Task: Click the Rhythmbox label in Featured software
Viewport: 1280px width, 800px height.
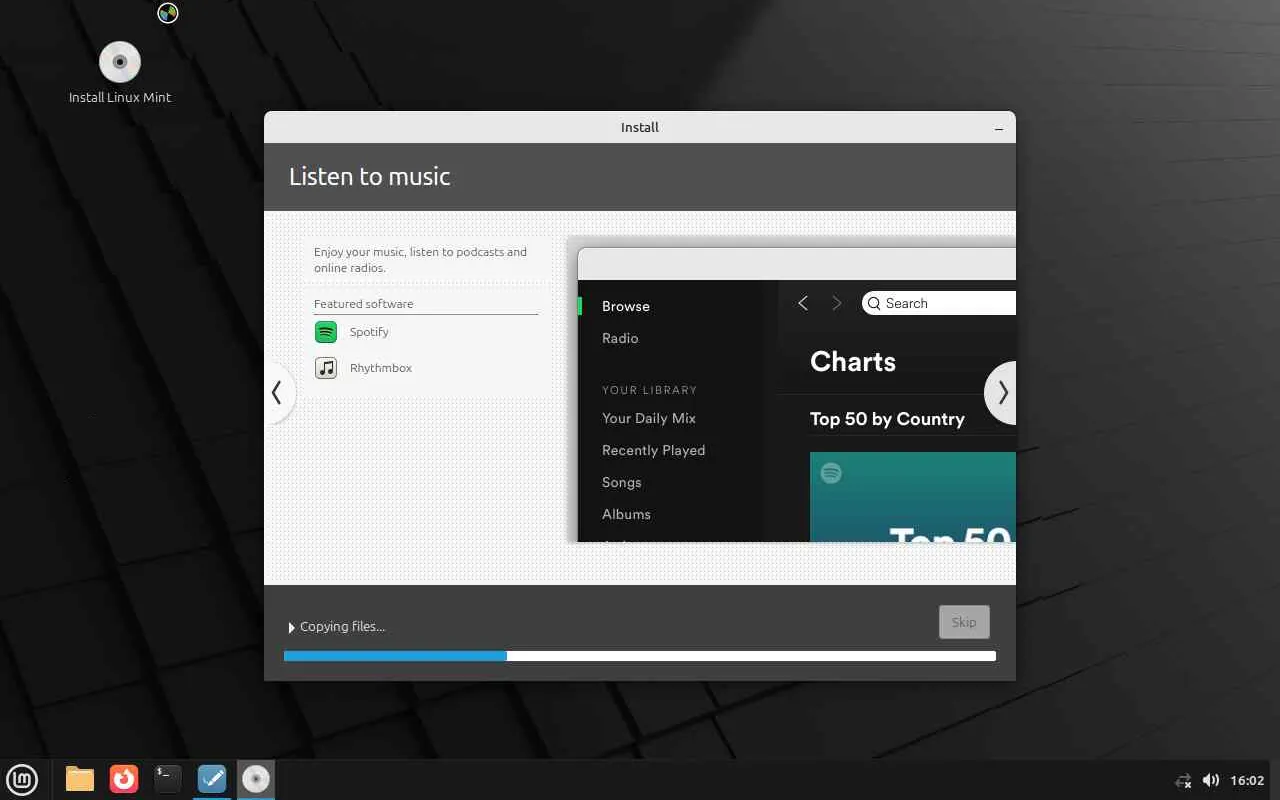Action: (x=381, y=368)
